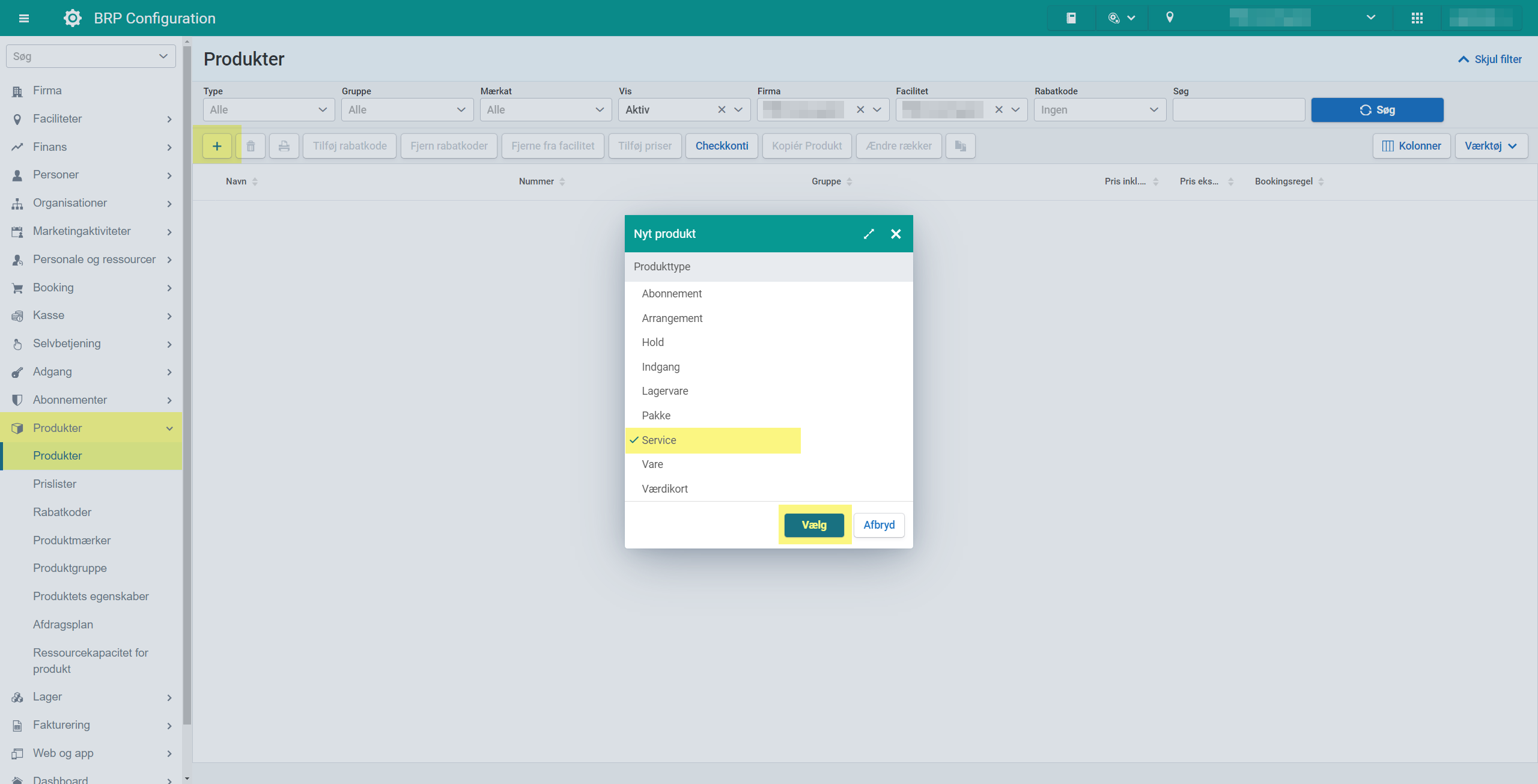Click the Adgang key icon
The height and width of the screenshot is (784, 1538).
17,372
